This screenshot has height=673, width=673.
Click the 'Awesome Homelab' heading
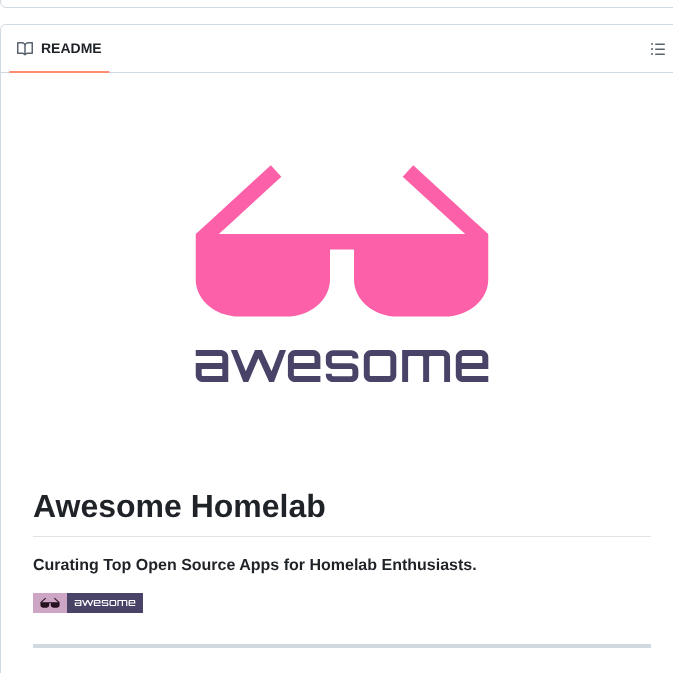pyautogui.click(x=179, y=506)
